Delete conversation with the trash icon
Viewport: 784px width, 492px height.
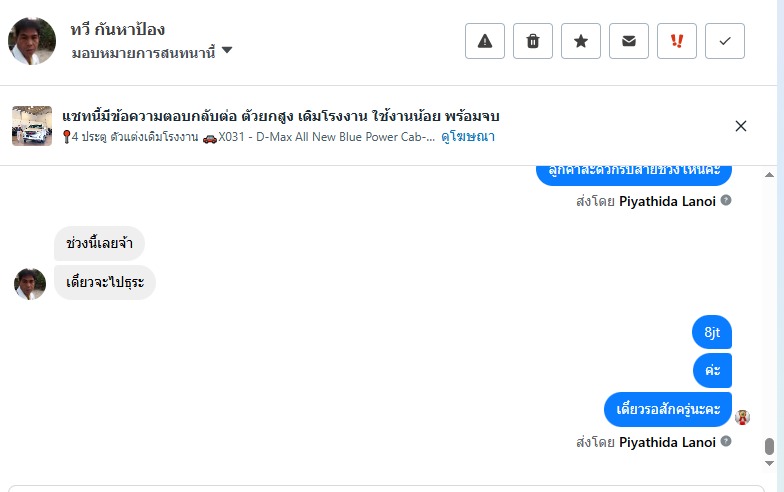tap(533, 41)
